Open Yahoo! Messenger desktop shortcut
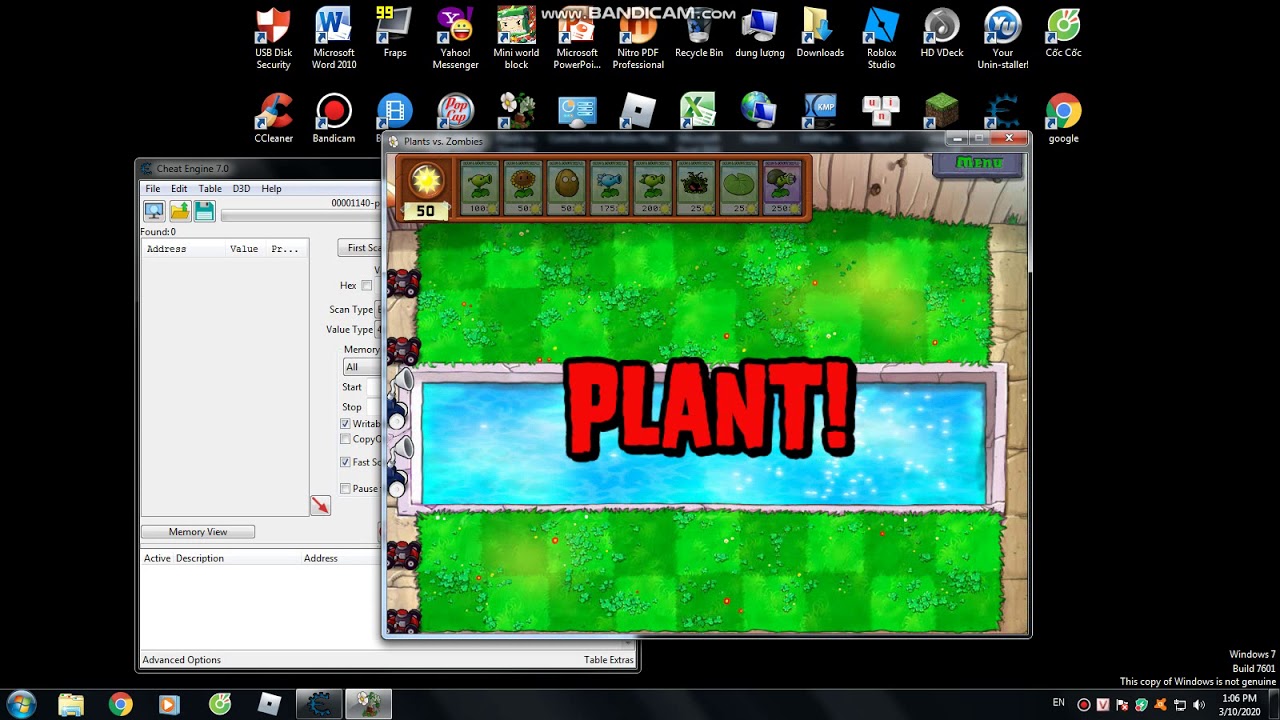This screenshot has width=1280, height=720. pos(456,39)
